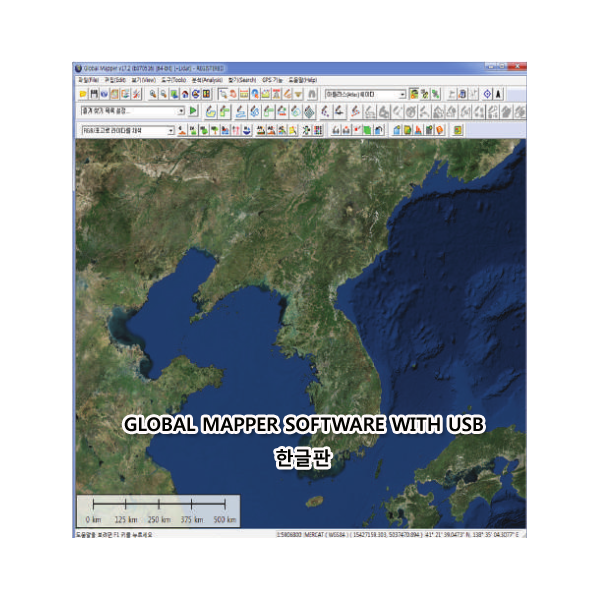Select the binoculars search icon
This screenshot has width=600, height=600.
tap(312, 94)
